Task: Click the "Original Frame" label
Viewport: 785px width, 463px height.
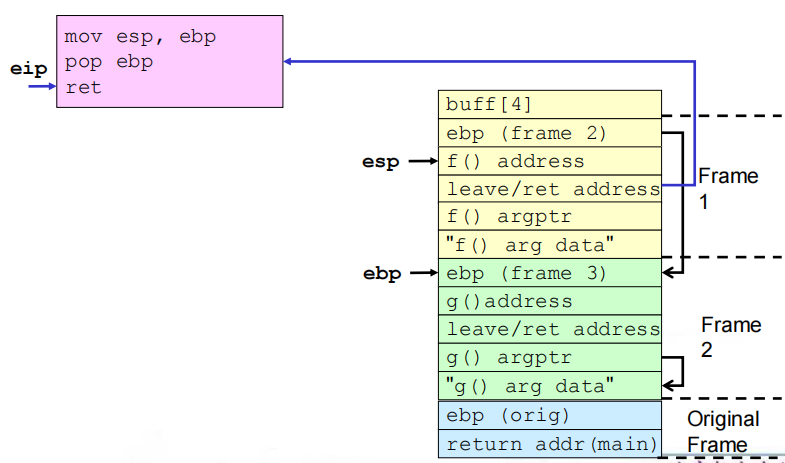Action: click(722, 432)
